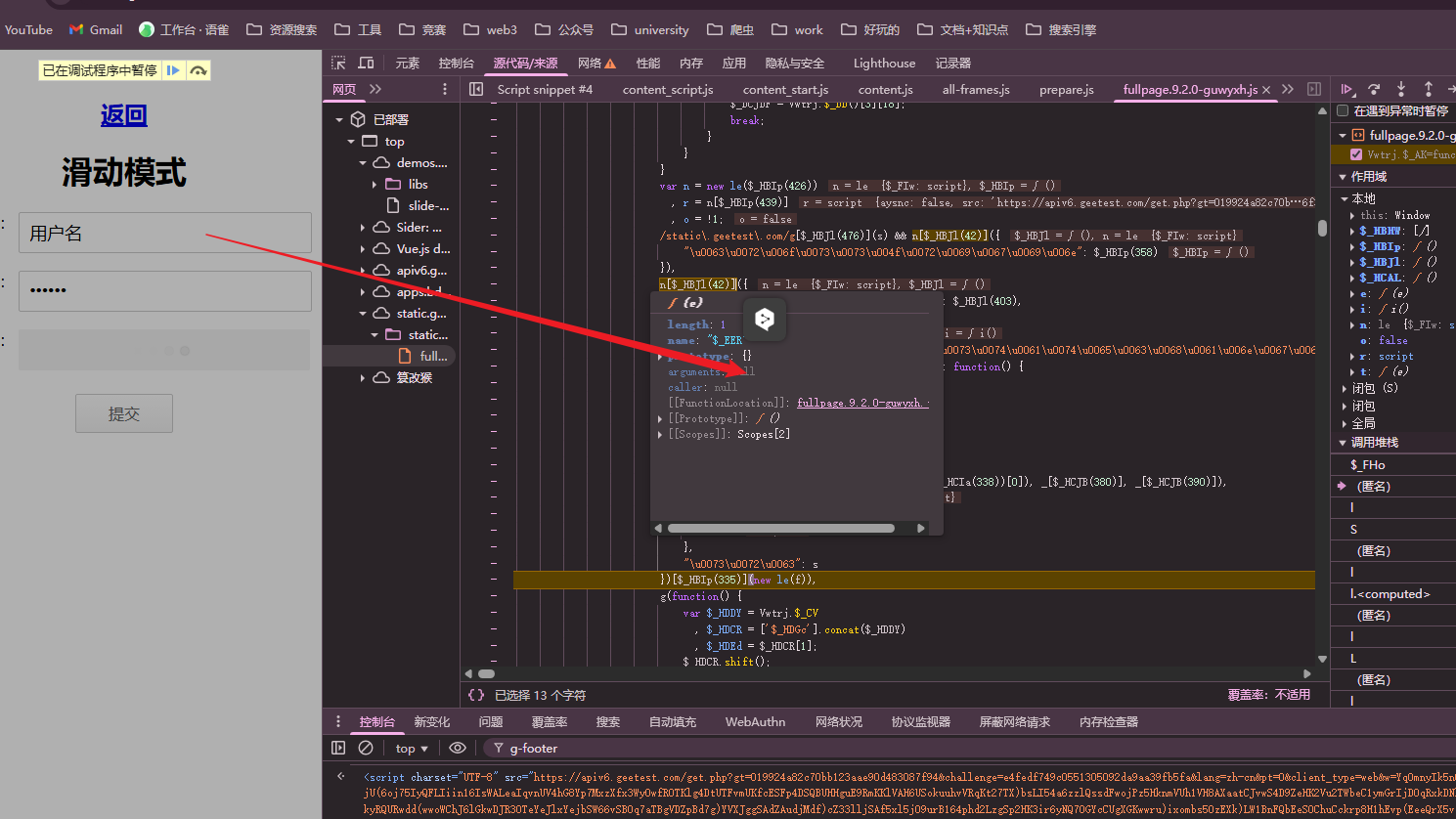This screenshot has width=1456, height=819.
Task: Step over next function call
Action: pyautogui.click(x=1374, y=89)
